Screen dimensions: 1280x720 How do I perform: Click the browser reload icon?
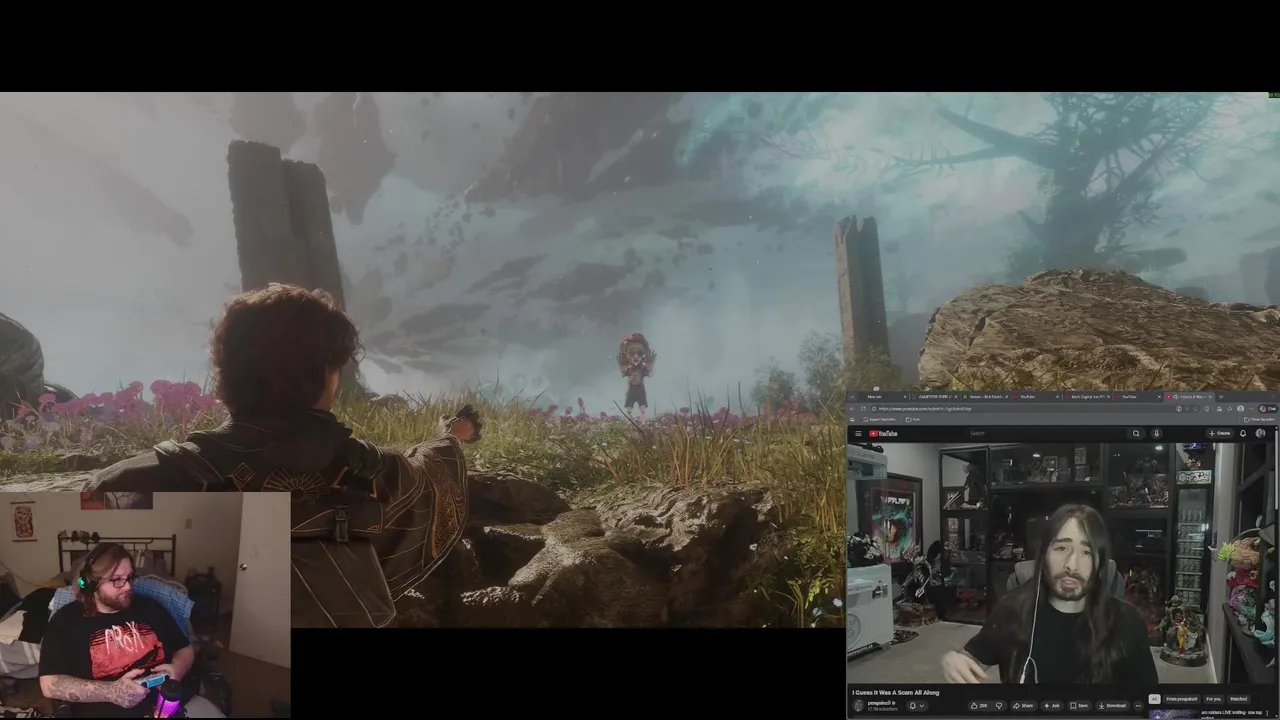[863, 409]
